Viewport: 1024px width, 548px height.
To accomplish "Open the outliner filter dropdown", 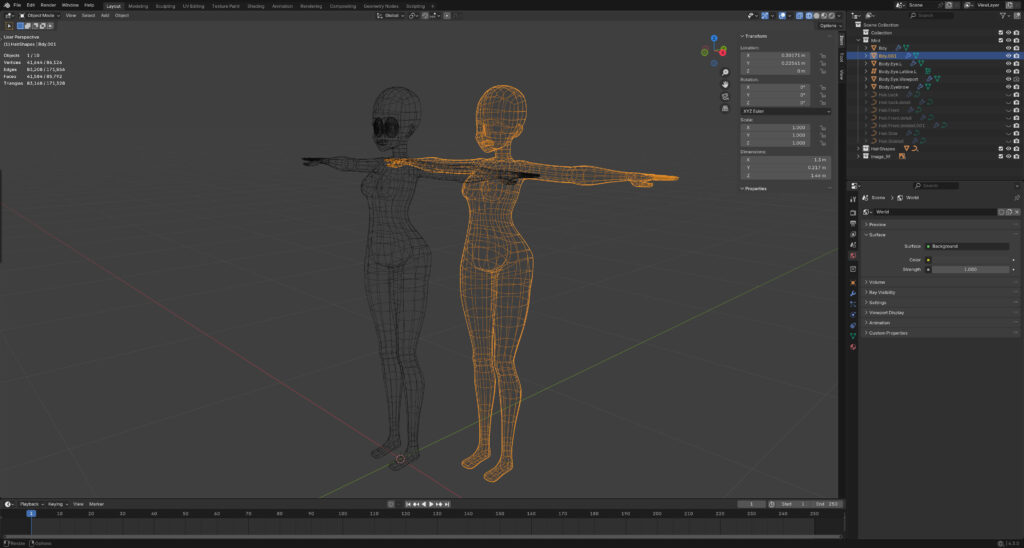I will (x=1005, y=15).
